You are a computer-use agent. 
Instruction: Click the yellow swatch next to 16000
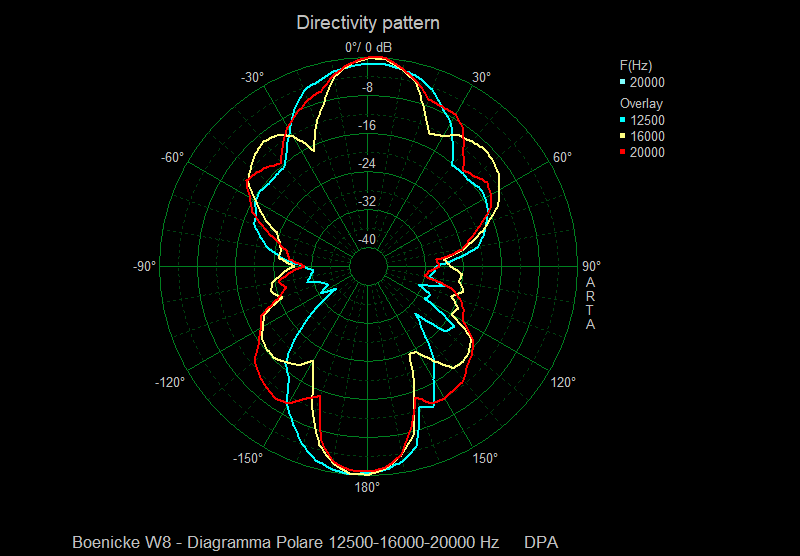(x=622, y=136)
